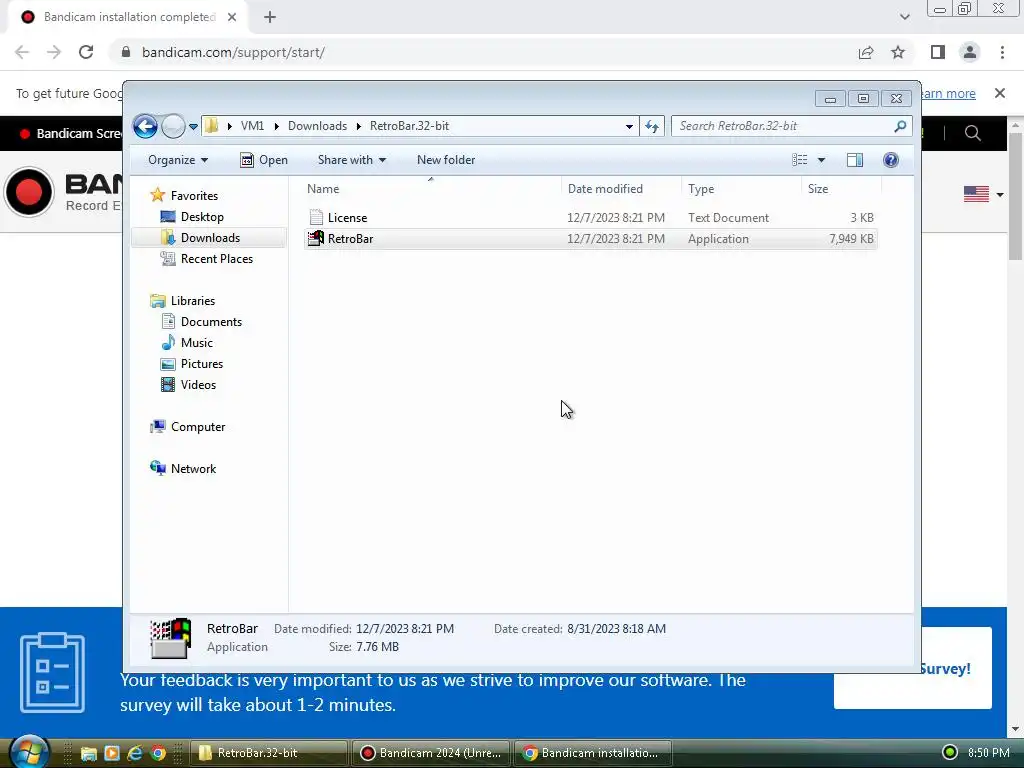
Task: Open the address bar history dropdown
Action: point(629,126)
